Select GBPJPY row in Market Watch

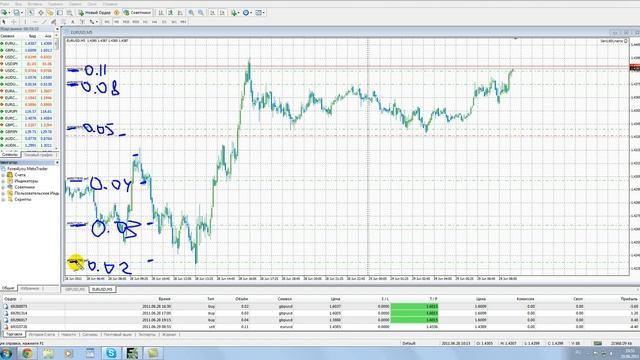(27, 132)
